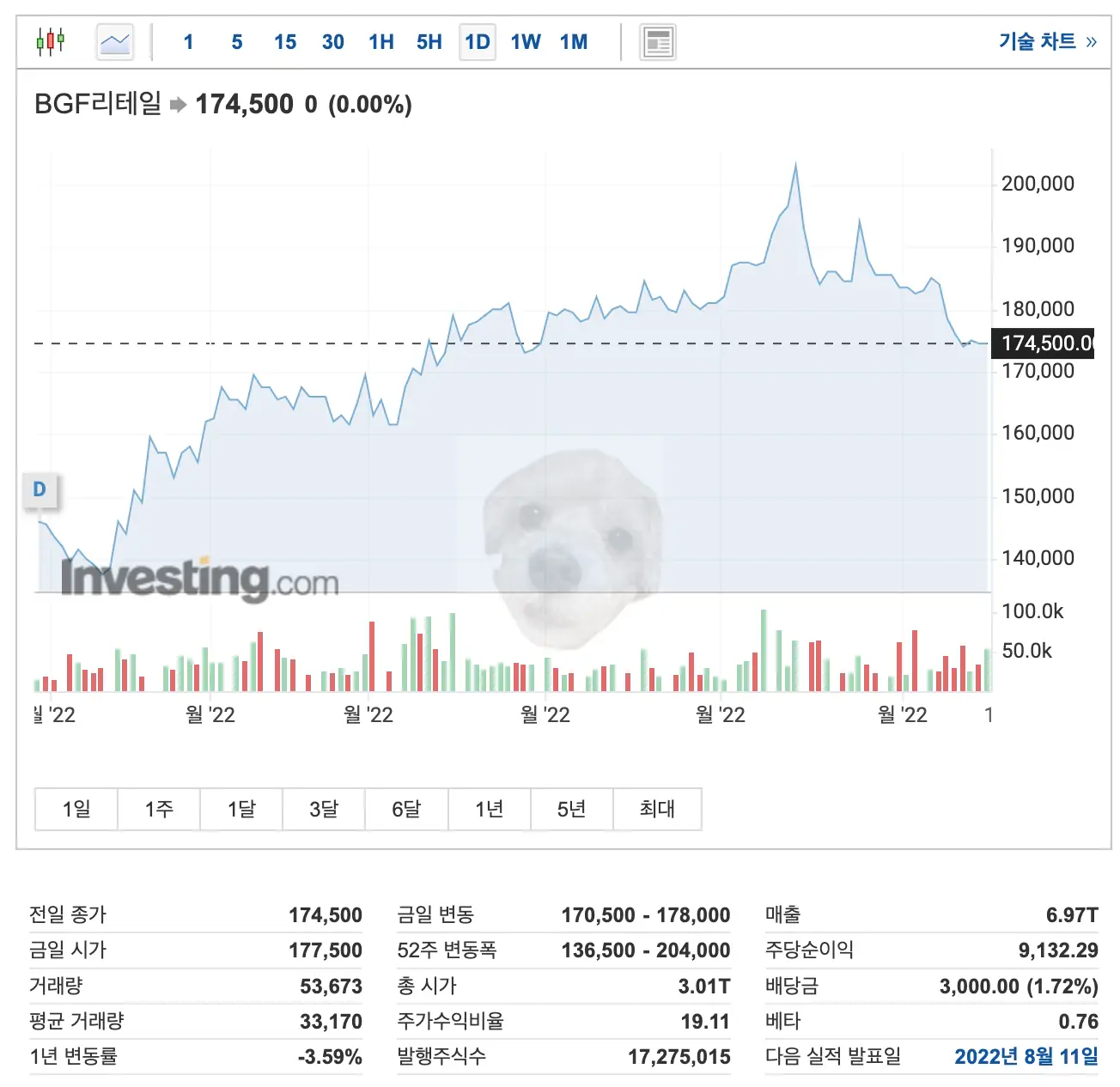
Task: Switch to the 1W timeframe
Action: (527, 41)
